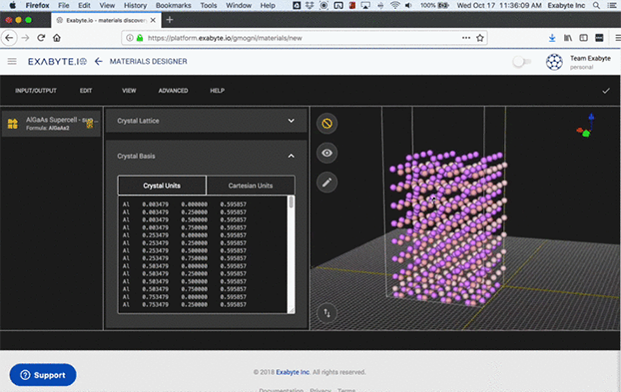Toggle the Firefox sidebar icon
This screenshot has width=621, height=392.
click(x=583, y=38)
